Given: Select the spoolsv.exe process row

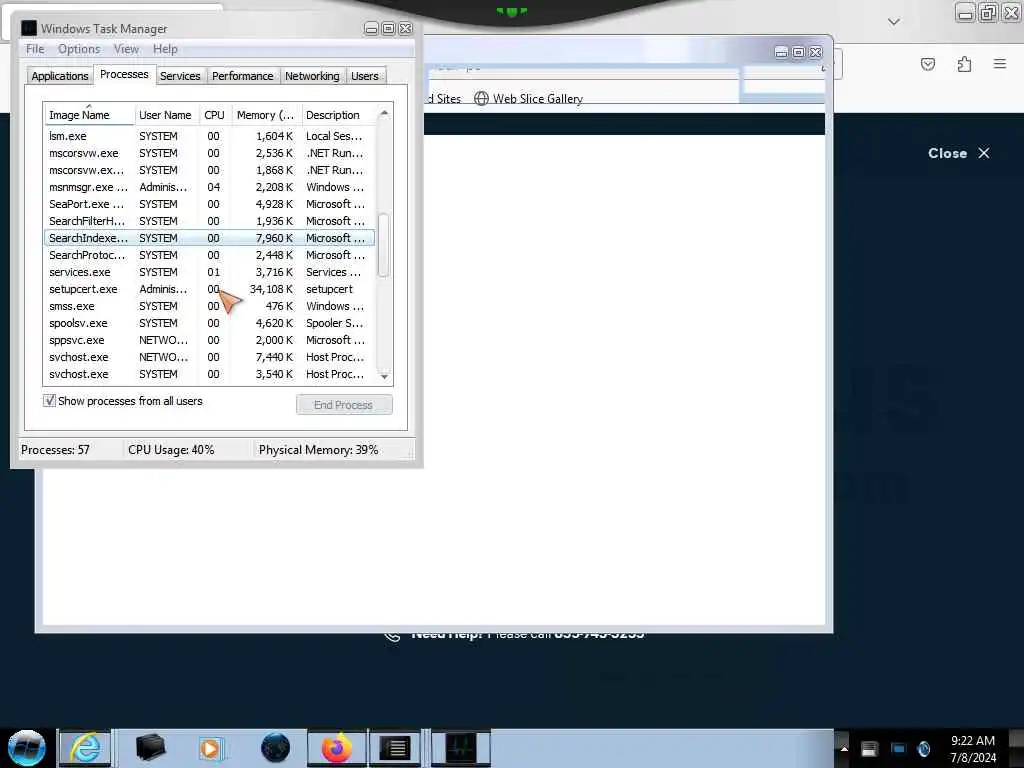Looking at the screenshot, I should (x=209, y=323).
